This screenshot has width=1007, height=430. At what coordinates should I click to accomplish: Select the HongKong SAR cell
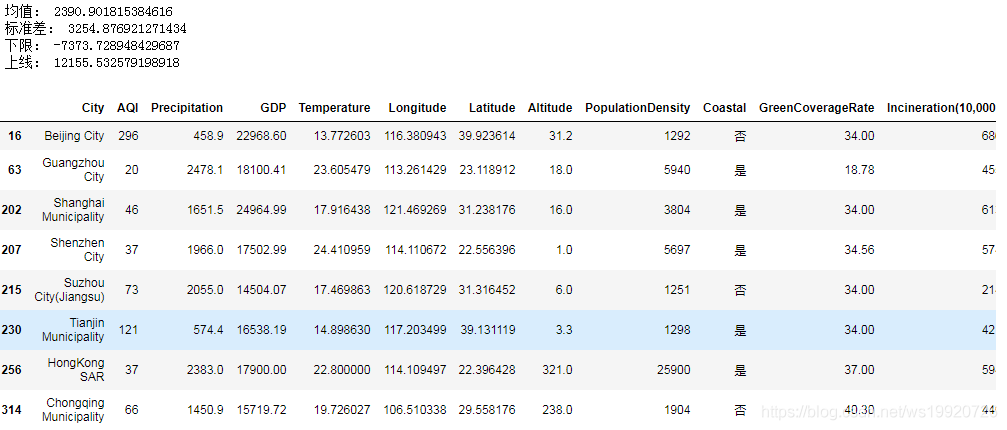point(76,370)
